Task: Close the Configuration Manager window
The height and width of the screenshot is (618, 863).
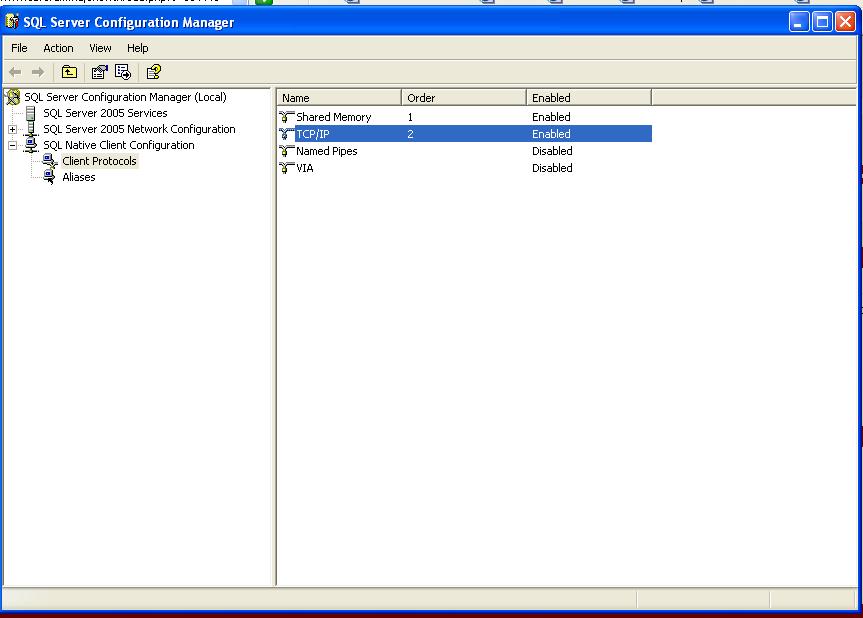Action: [845, 22]
